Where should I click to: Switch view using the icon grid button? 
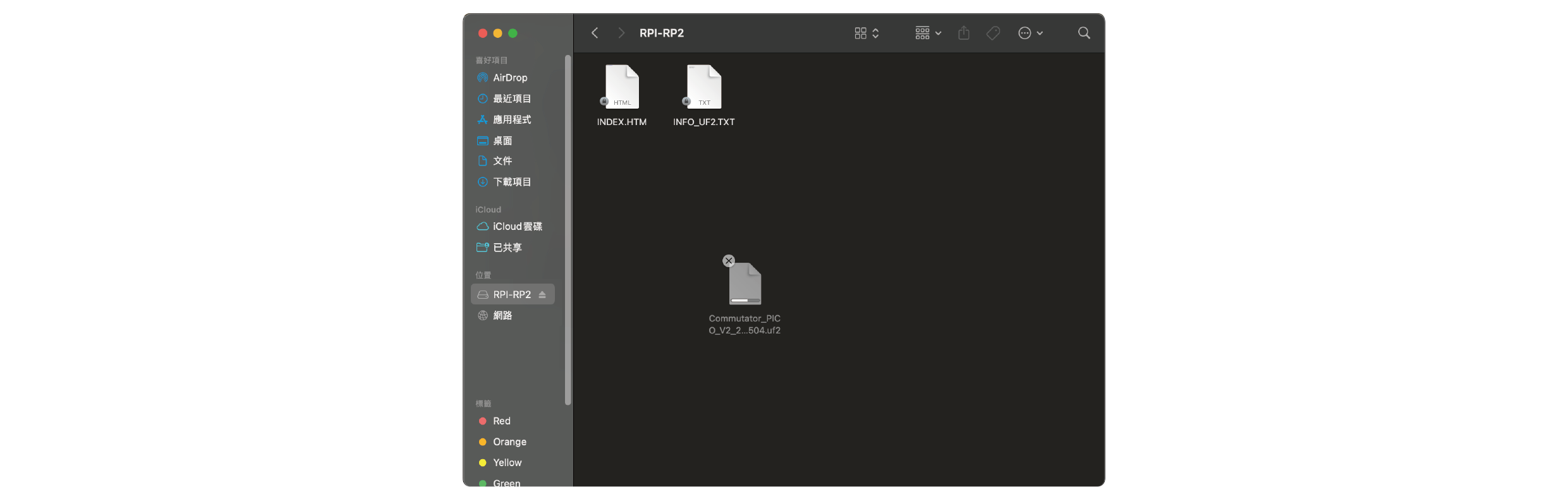(866, 33)
